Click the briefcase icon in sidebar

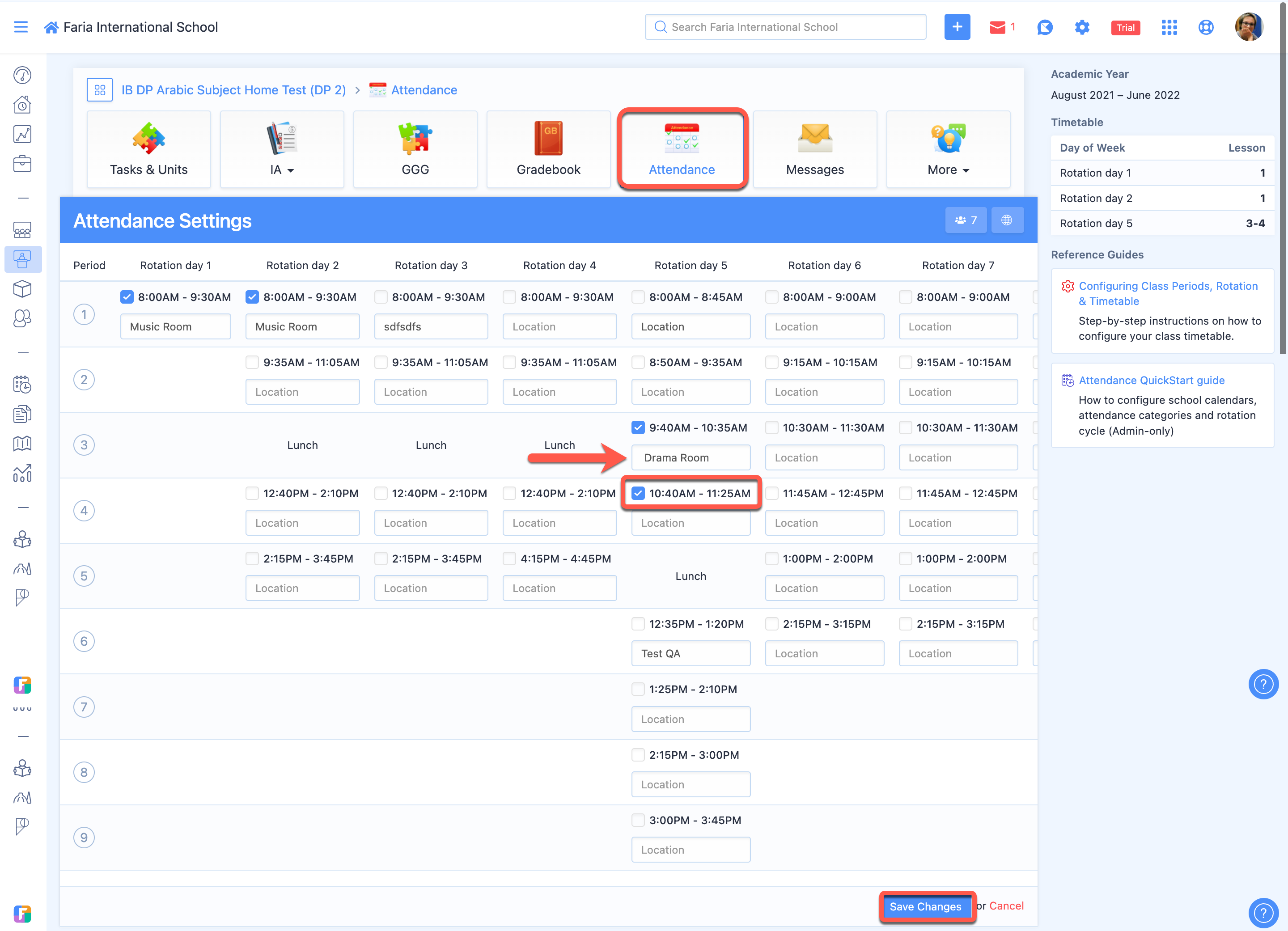pyautogui.click(x=22, y=164)
